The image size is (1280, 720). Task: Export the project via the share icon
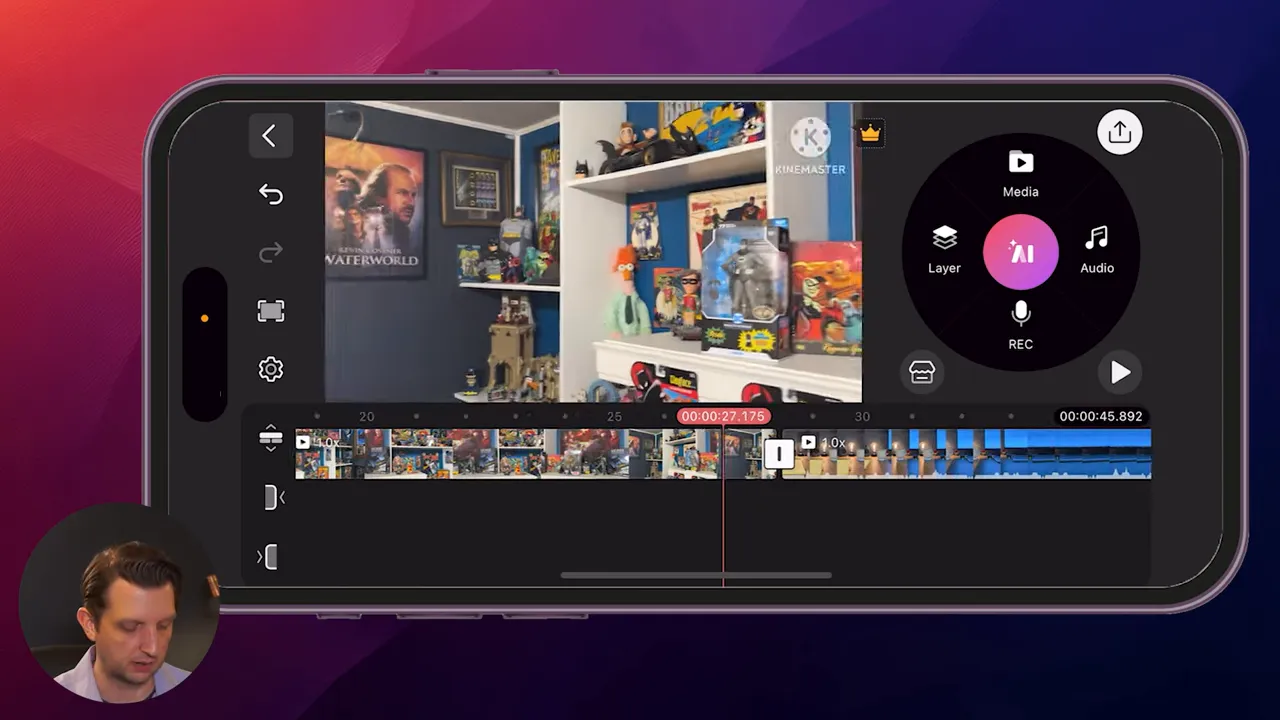pos(1120,132)
